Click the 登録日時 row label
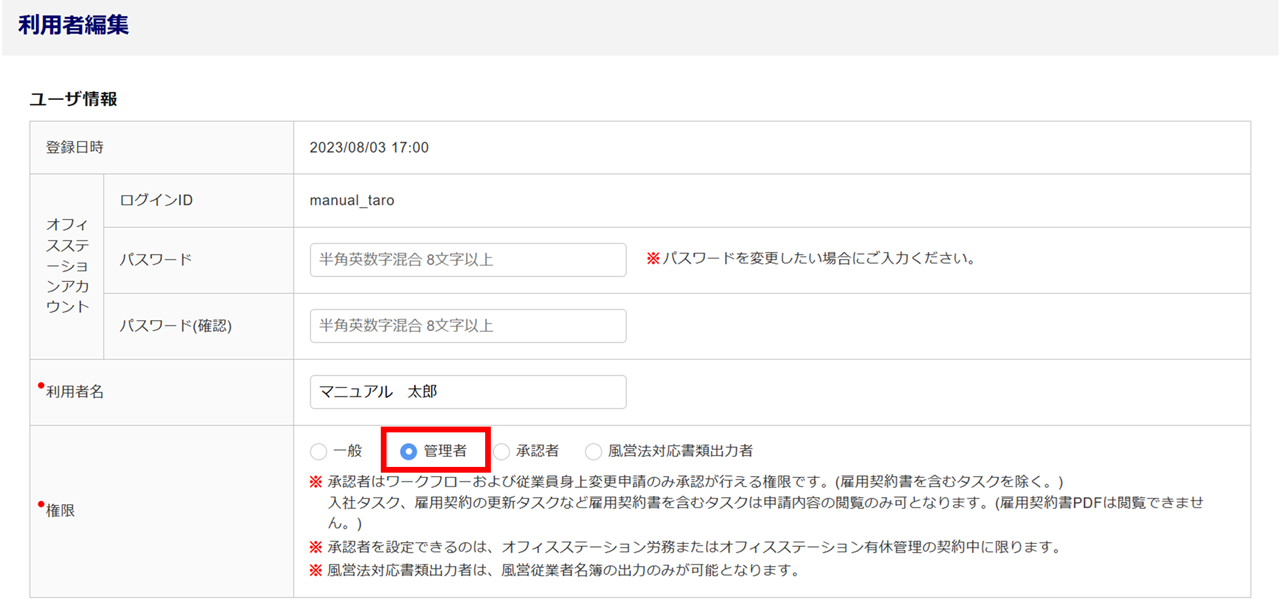Image resolution: width=1280 pixels, height=607 pixels. pos(74,148)
